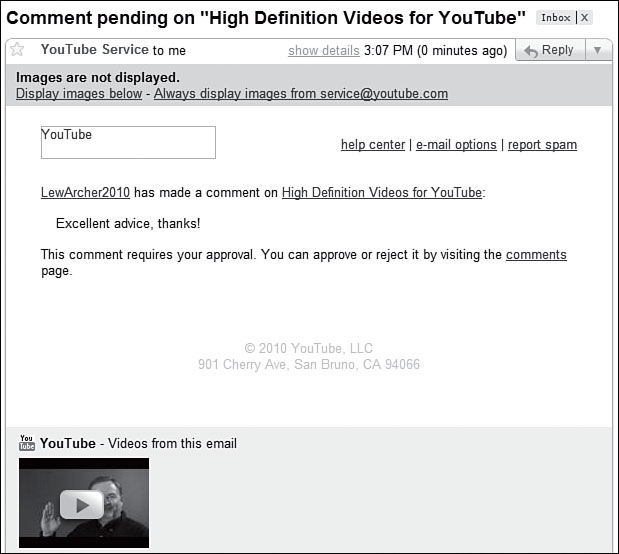
Task: Open LewArcher2010's profile link
Action: [85, 192]
